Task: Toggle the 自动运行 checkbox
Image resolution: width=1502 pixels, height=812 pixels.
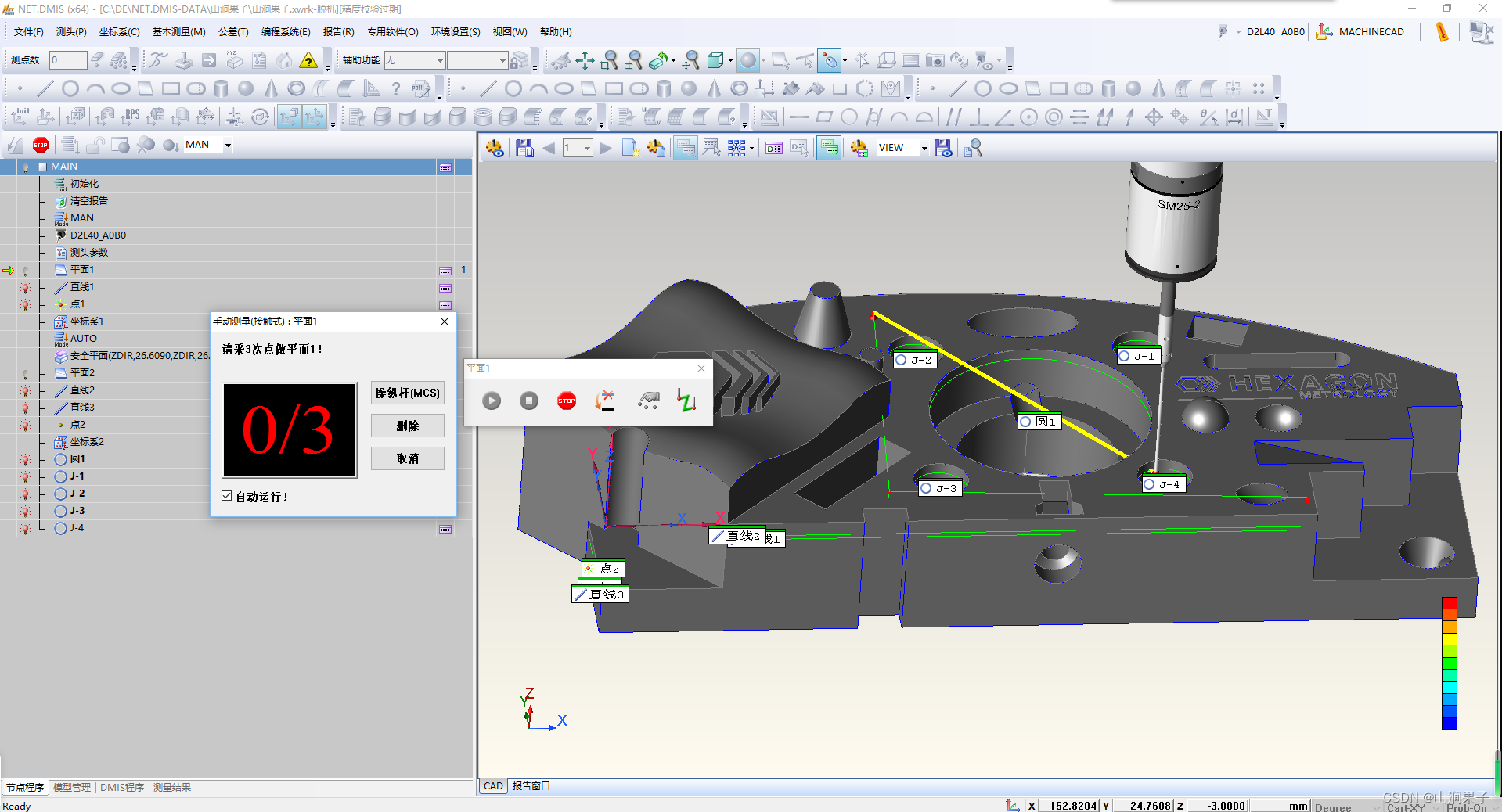Action: coord(227,496)
